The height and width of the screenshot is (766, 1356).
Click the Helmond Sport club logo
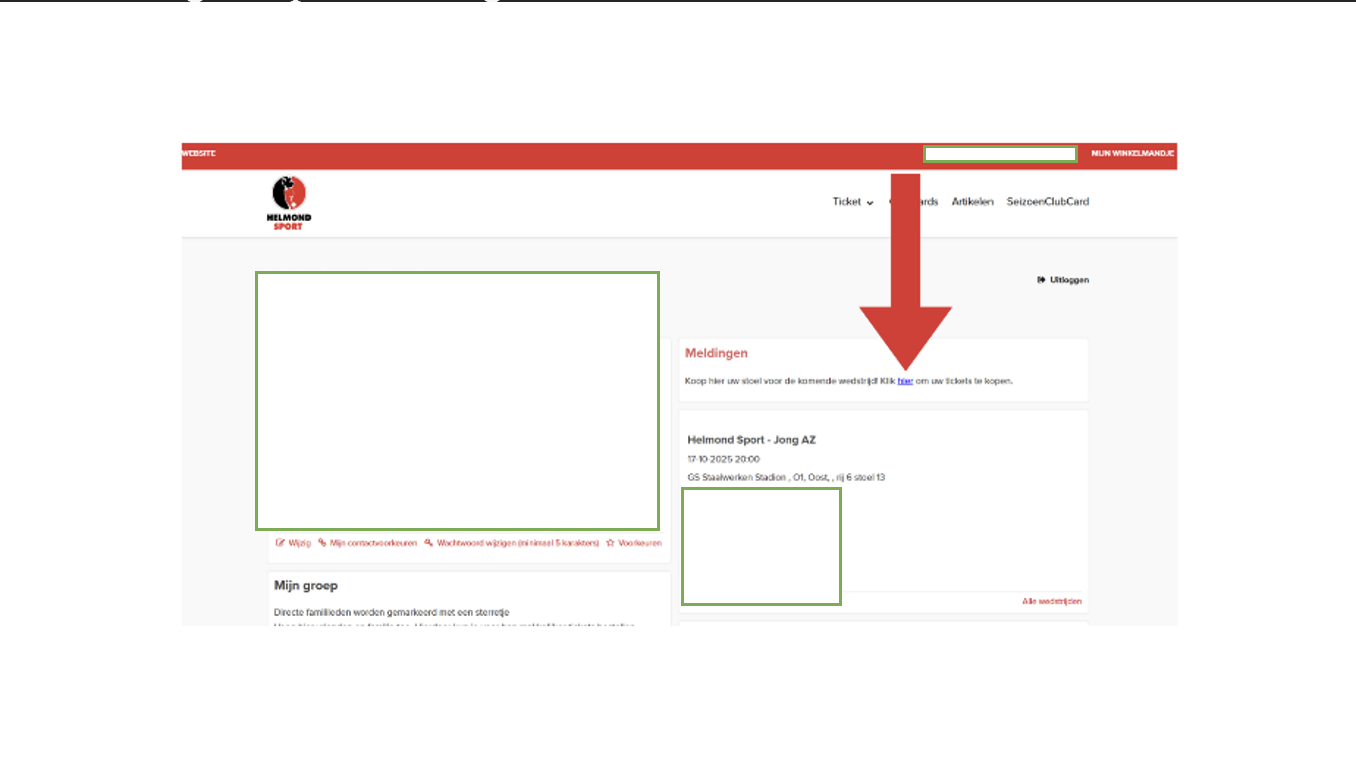[289, 202]
